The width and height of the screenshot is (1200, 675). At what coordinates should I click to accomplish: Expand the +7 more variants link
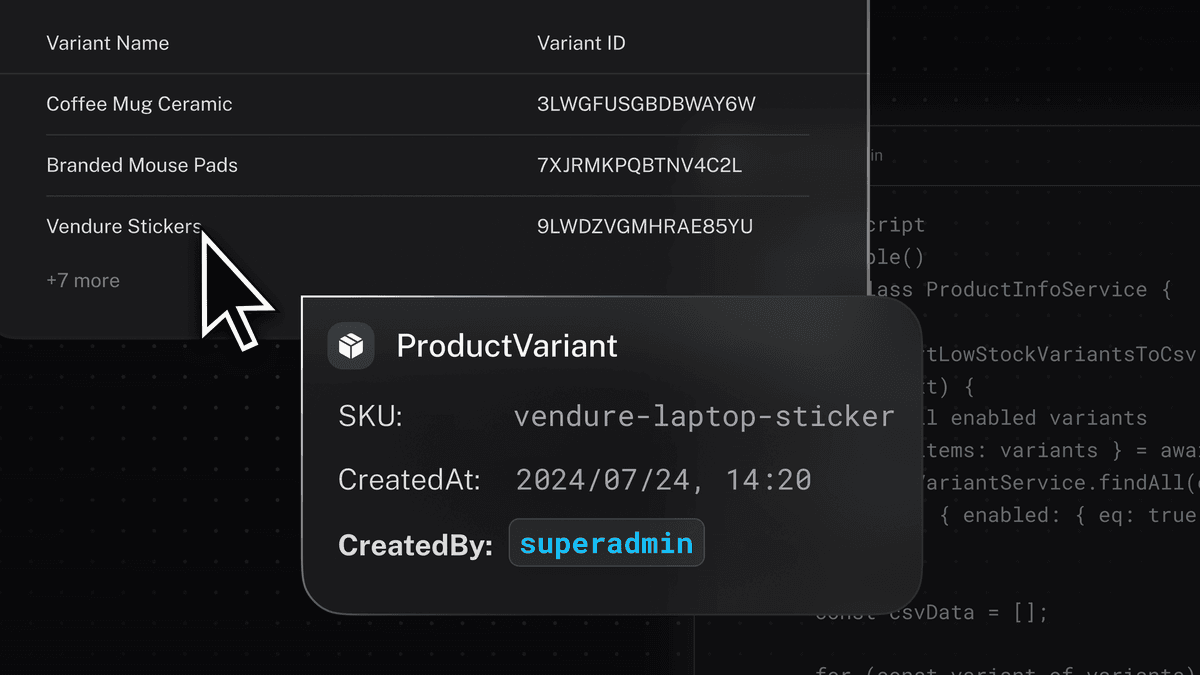[x=83, y=281]
